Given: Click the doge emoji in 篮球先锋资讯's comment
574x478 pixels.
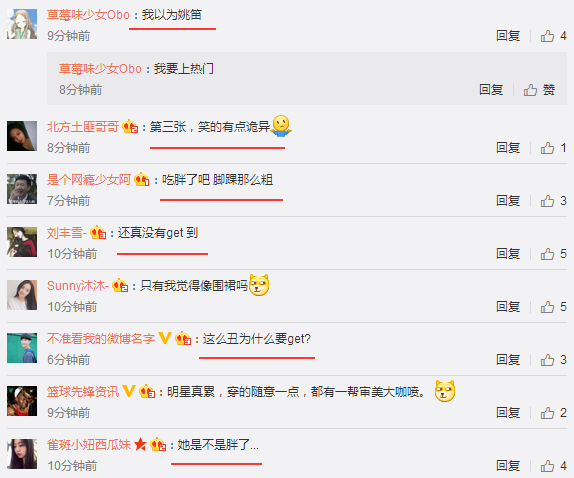Looking at the screenshot, I should [445, 391].
